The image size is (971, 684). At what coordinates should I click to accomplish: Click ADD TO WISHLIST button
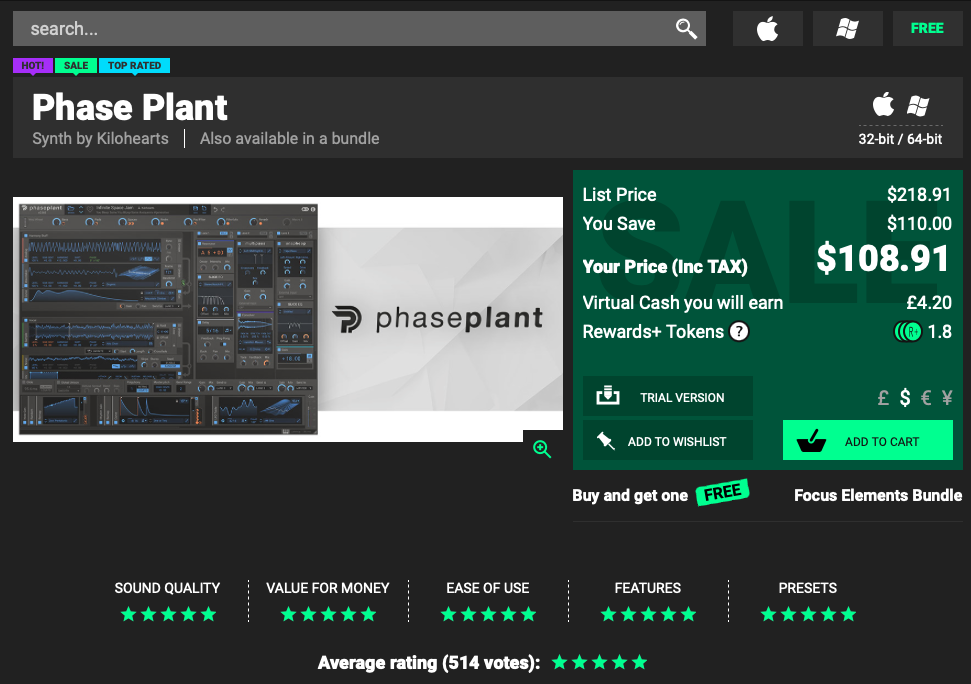tap(668, 441)
